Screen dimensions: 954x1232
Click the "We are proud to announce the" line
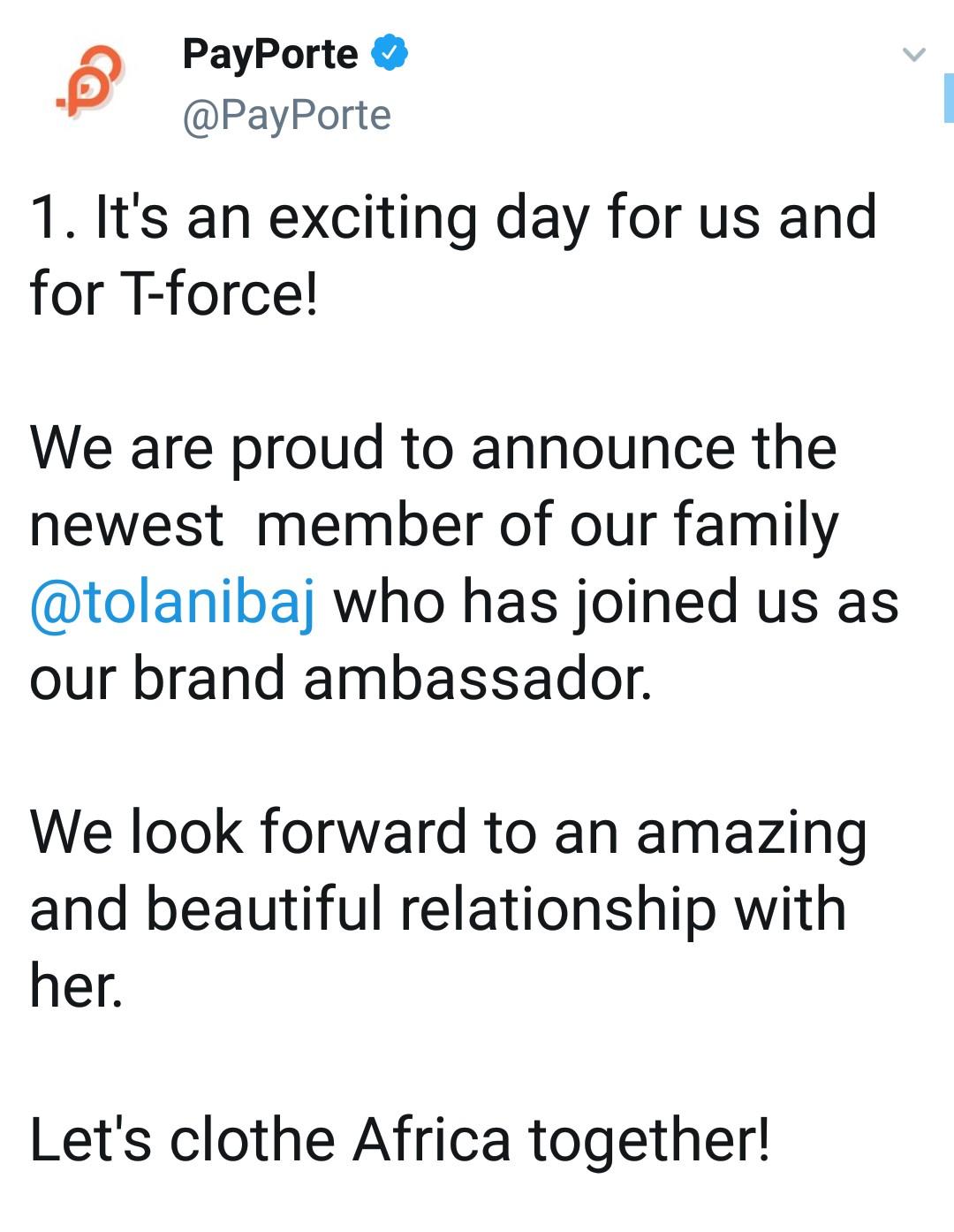[x=433, y=448]
